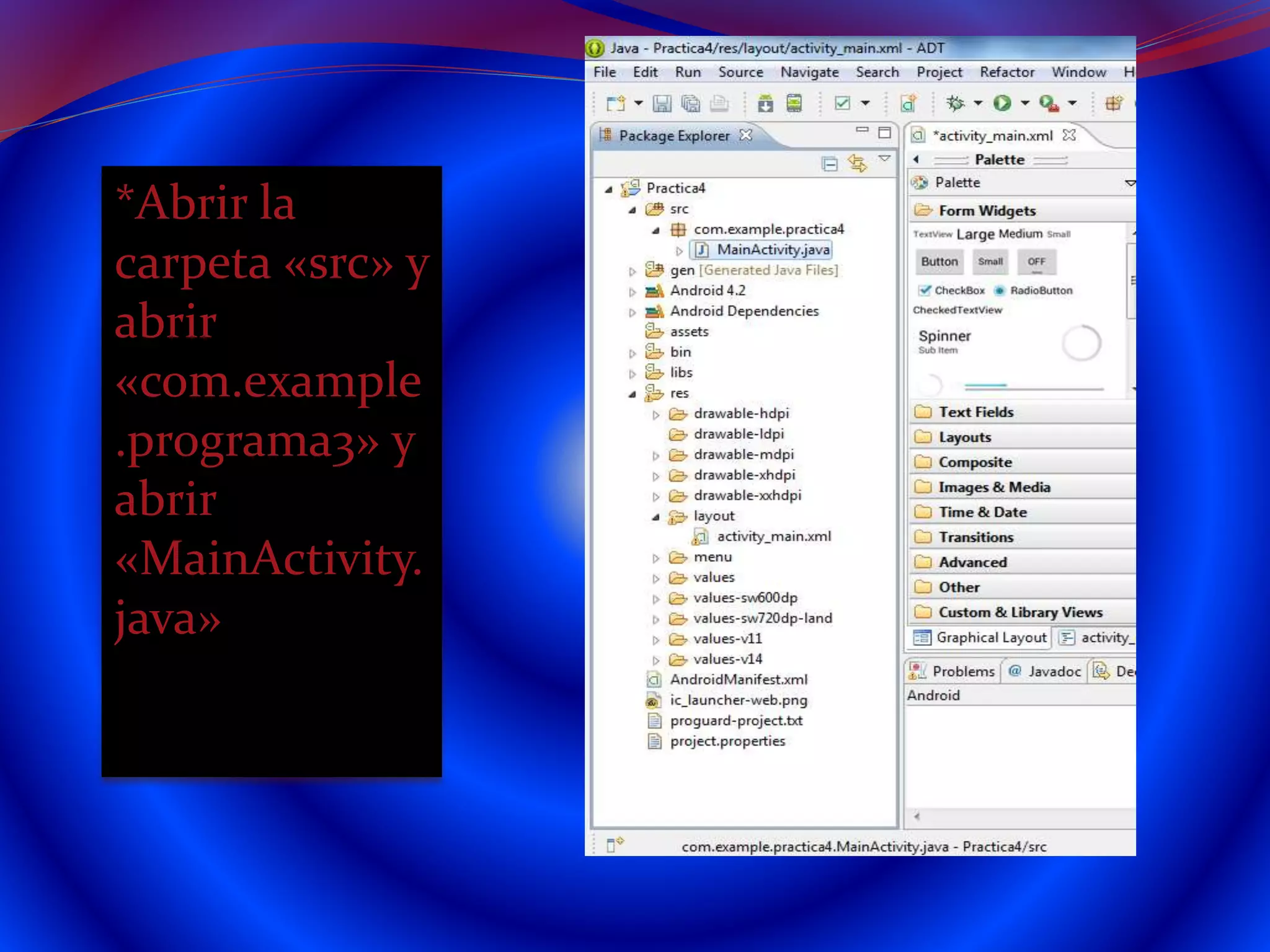Select the Spinner widget in palette
1270x952 pixels.
pos(944,341)
